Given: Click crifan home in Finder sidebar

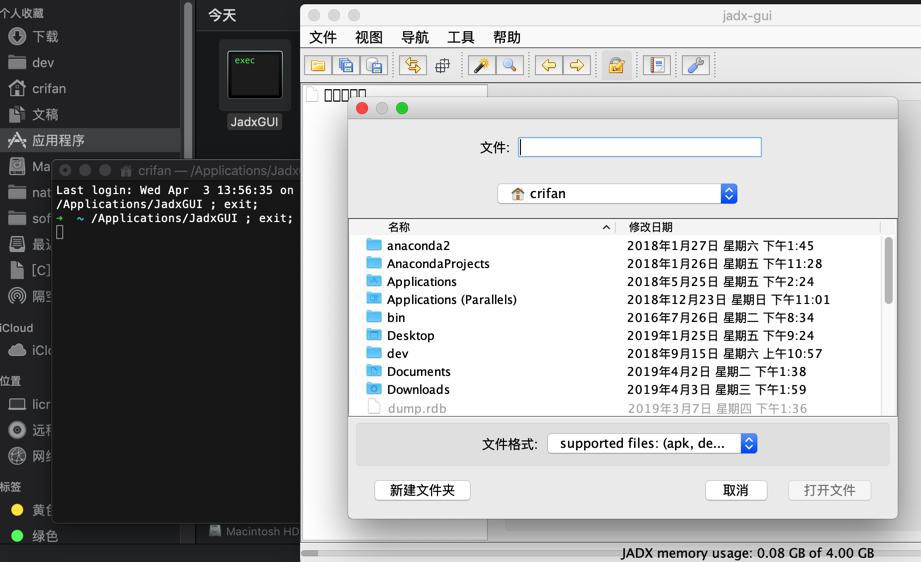Looking at the screenshot, I should tap(49, 89).
